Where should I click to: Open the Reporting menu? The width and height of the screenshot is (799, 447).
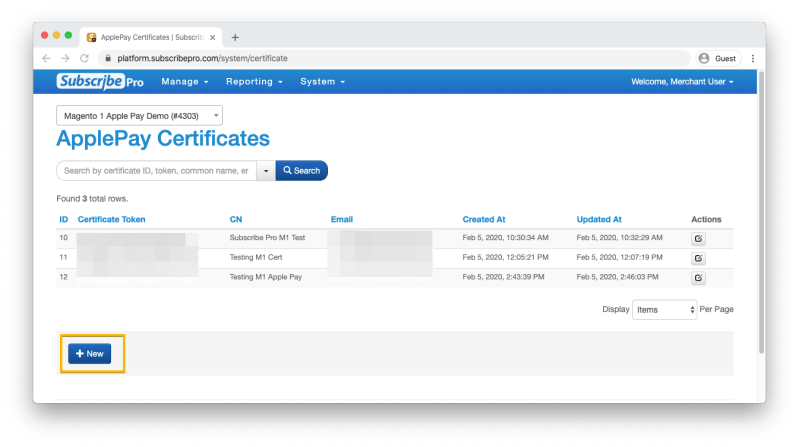[x=254, y=82]
